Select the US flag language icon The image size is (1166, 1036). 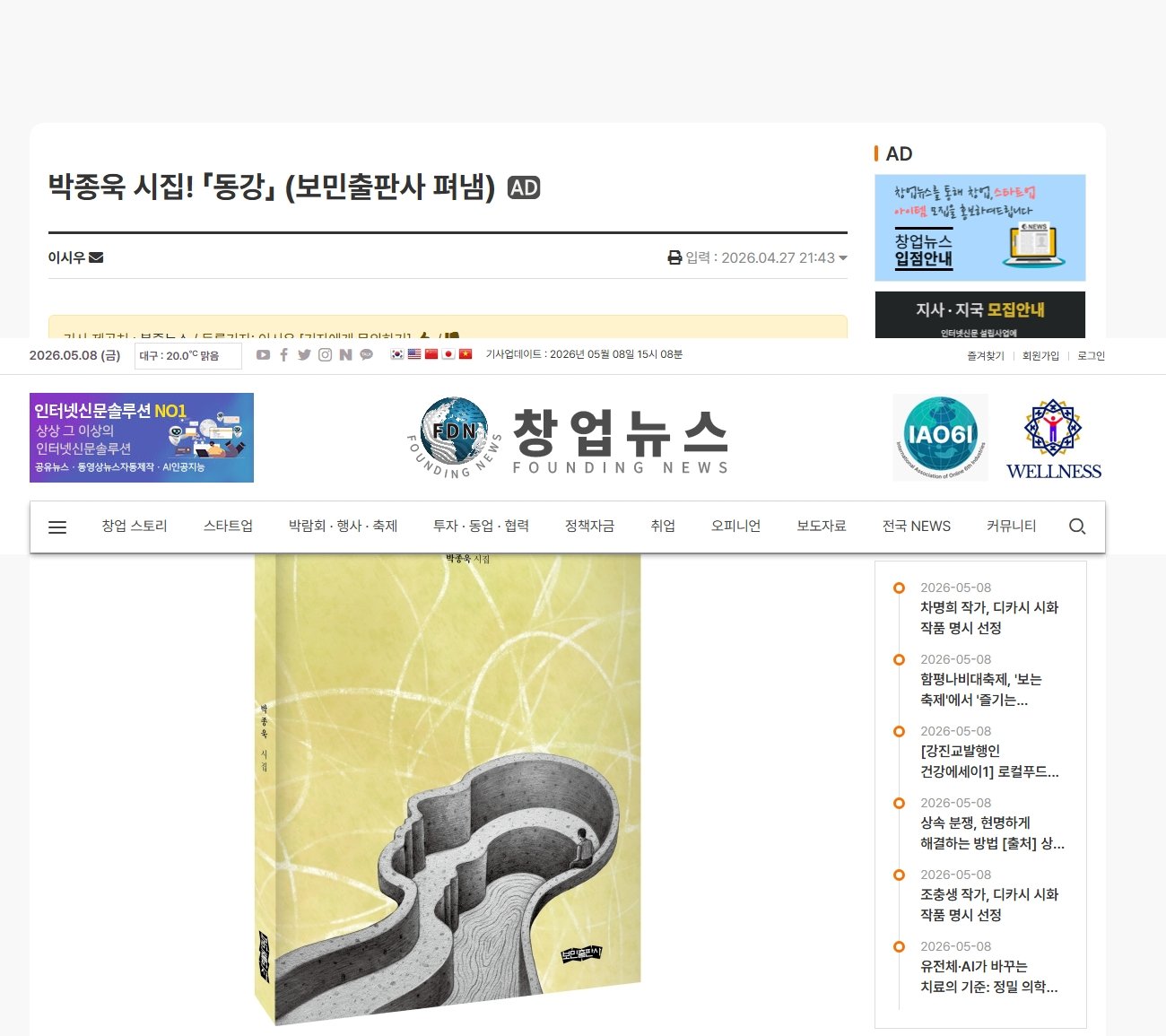[414, 354]
